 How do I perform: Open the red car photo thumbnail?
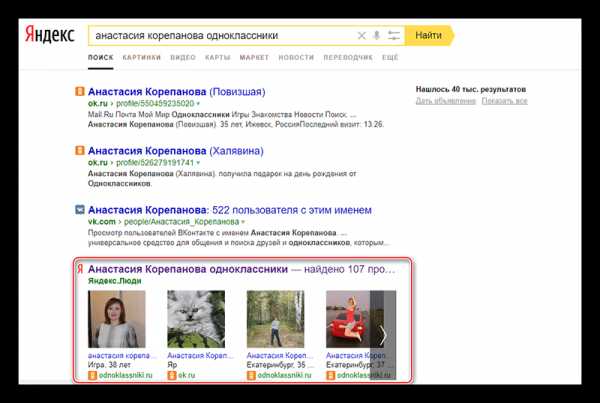tap(348, 319)
